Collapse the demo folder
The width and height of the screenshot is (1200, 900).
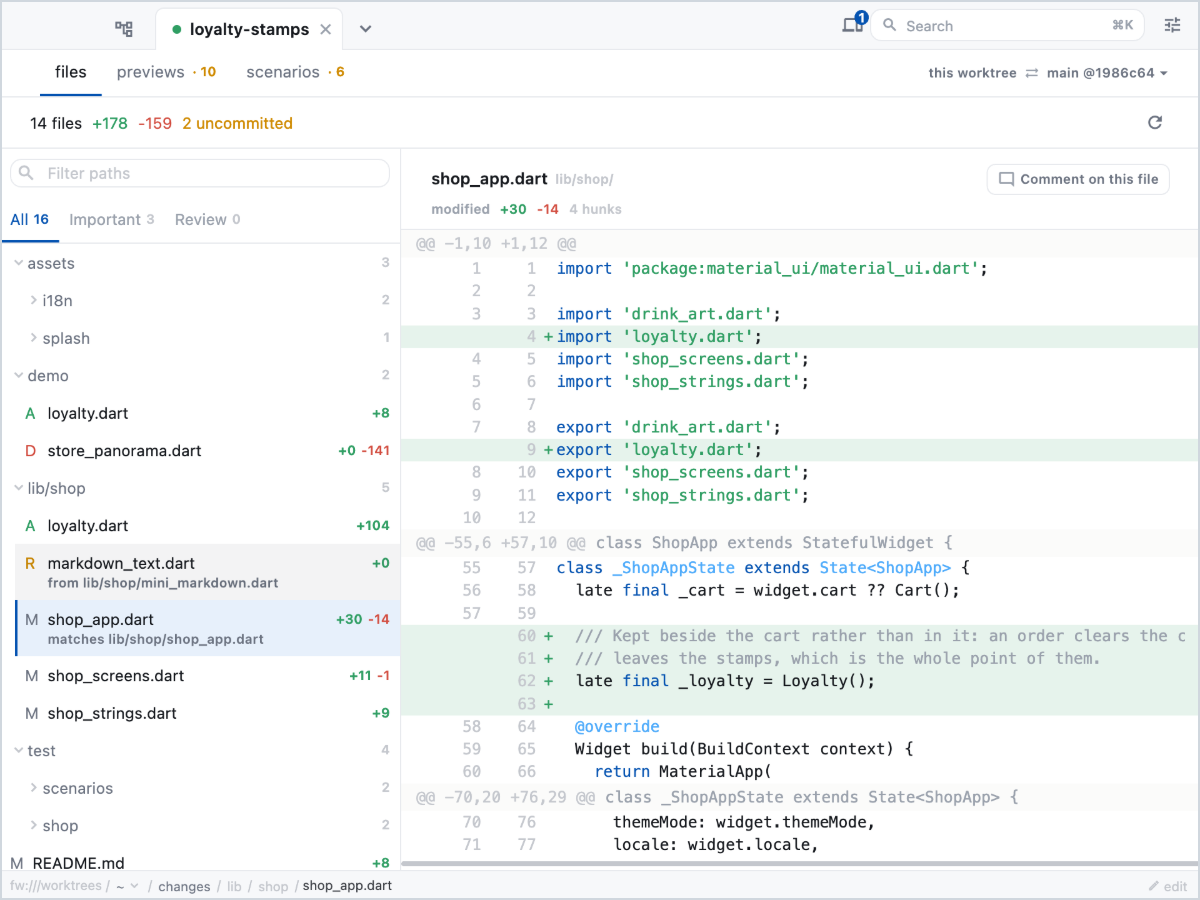[x=200, y=376]
